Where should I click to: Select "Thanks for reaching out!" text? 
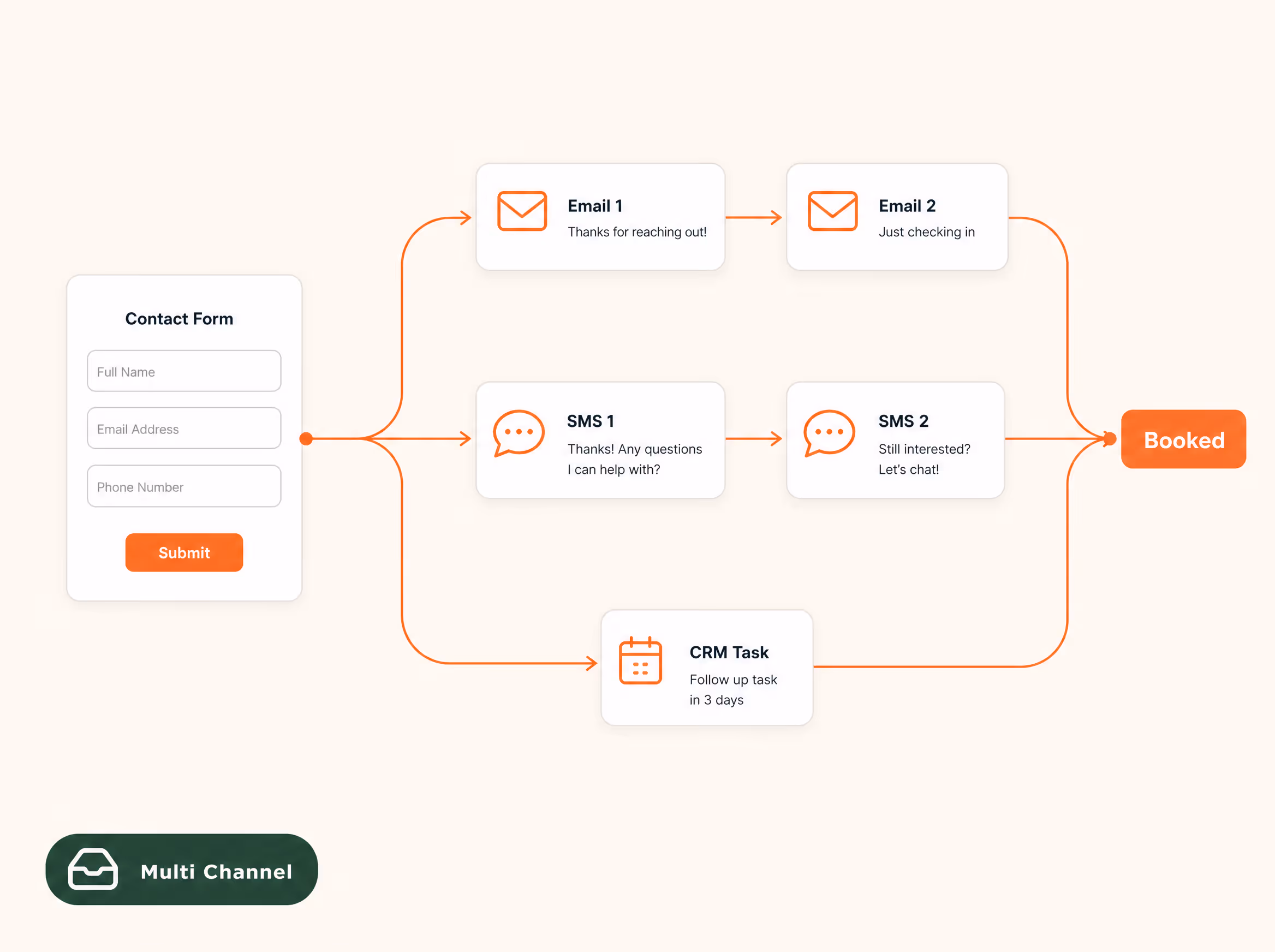tap(636, 231)
